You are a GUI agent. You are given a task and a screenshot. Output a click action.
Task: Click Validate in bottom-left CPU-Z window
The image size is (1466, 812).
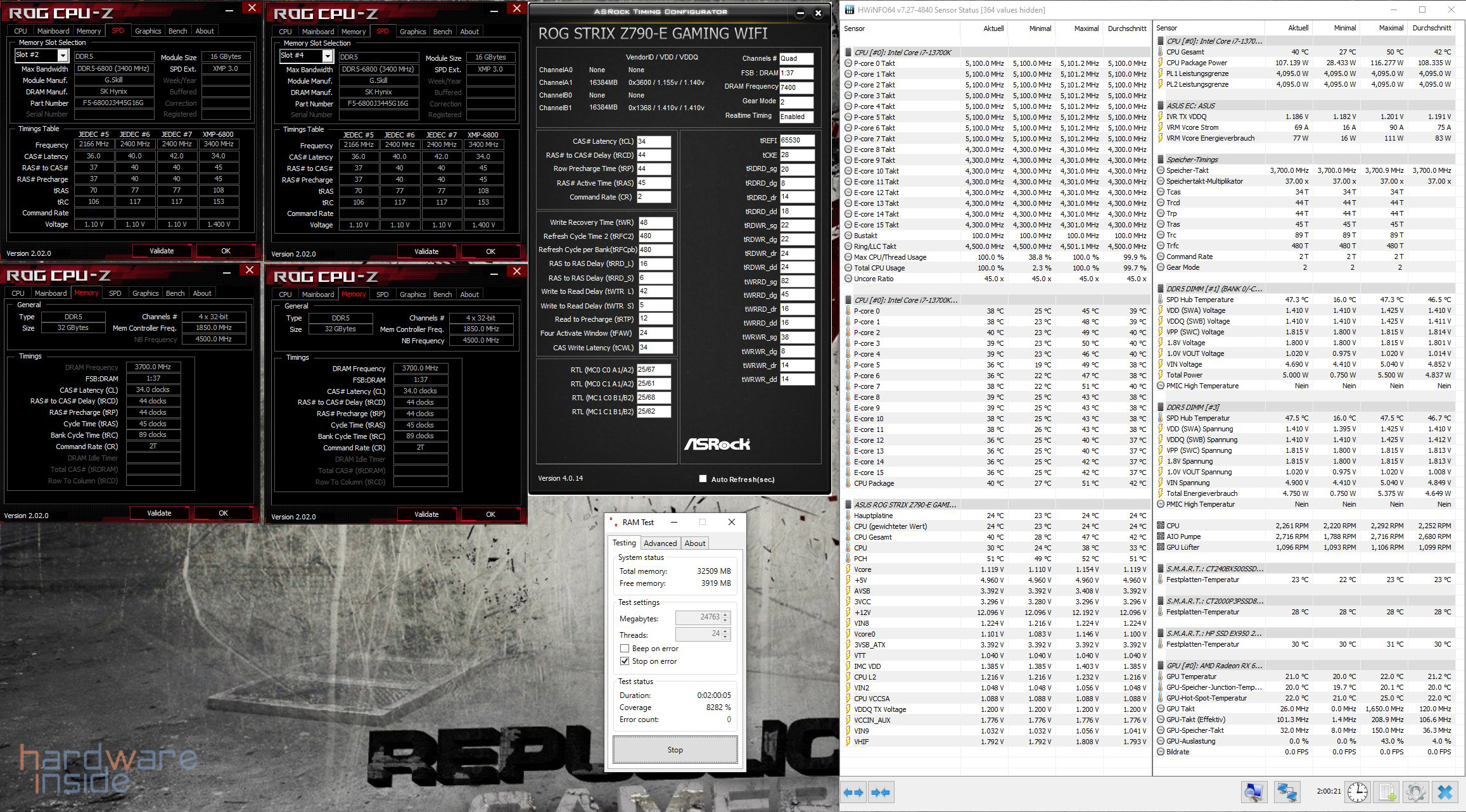tap(159, 513)
